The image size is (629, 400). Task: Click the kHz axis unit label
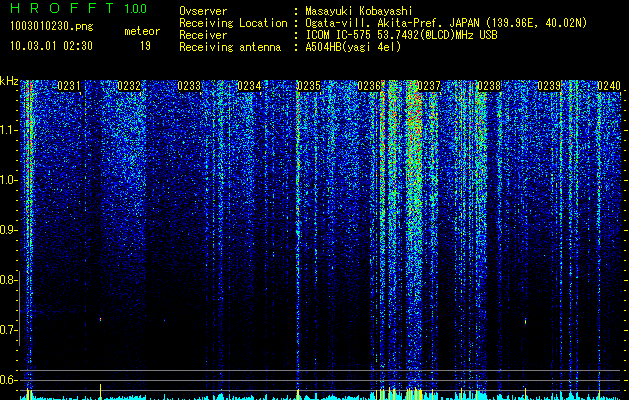click(9, 81)
